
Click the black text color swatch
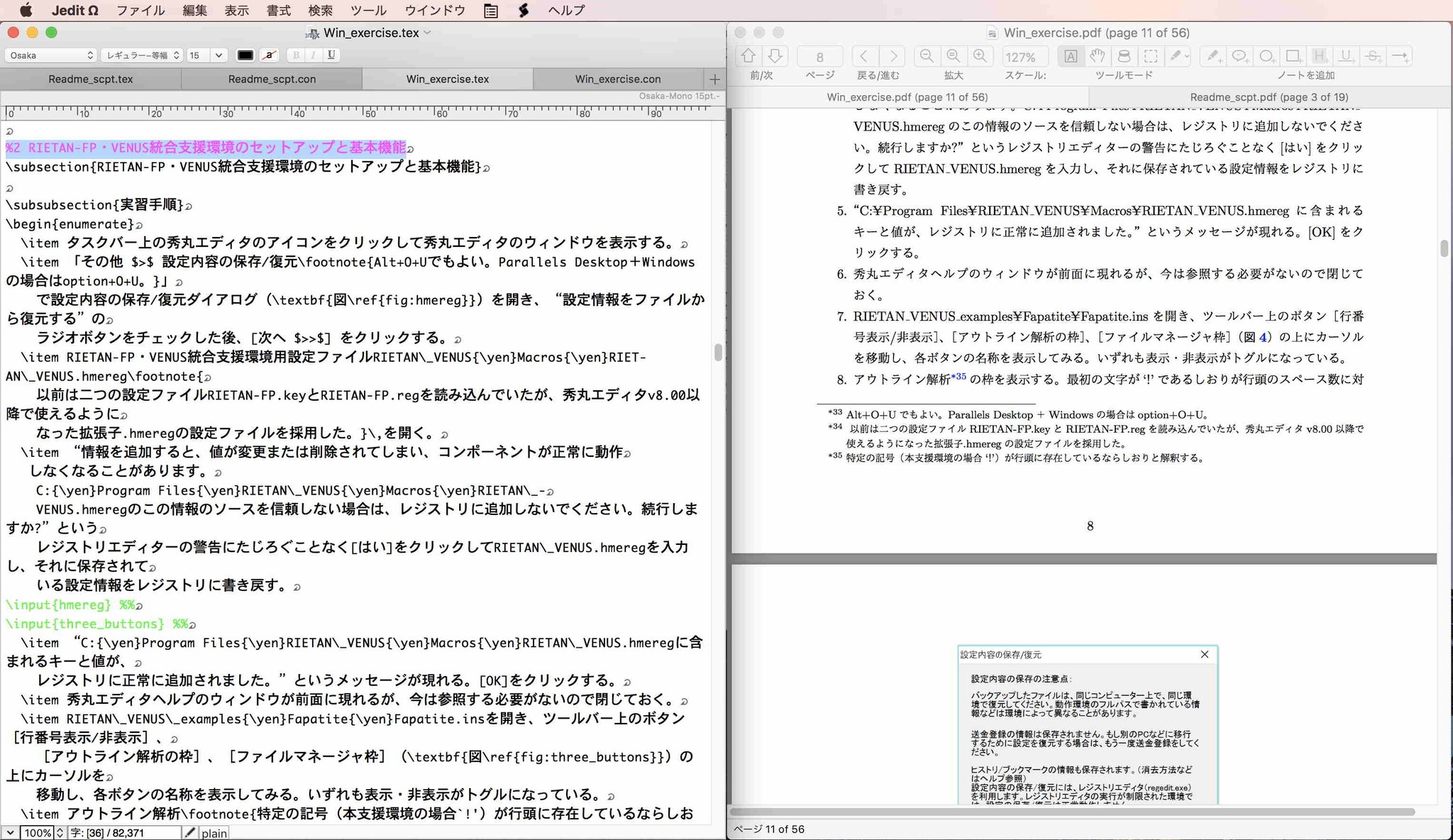[245, 55]
